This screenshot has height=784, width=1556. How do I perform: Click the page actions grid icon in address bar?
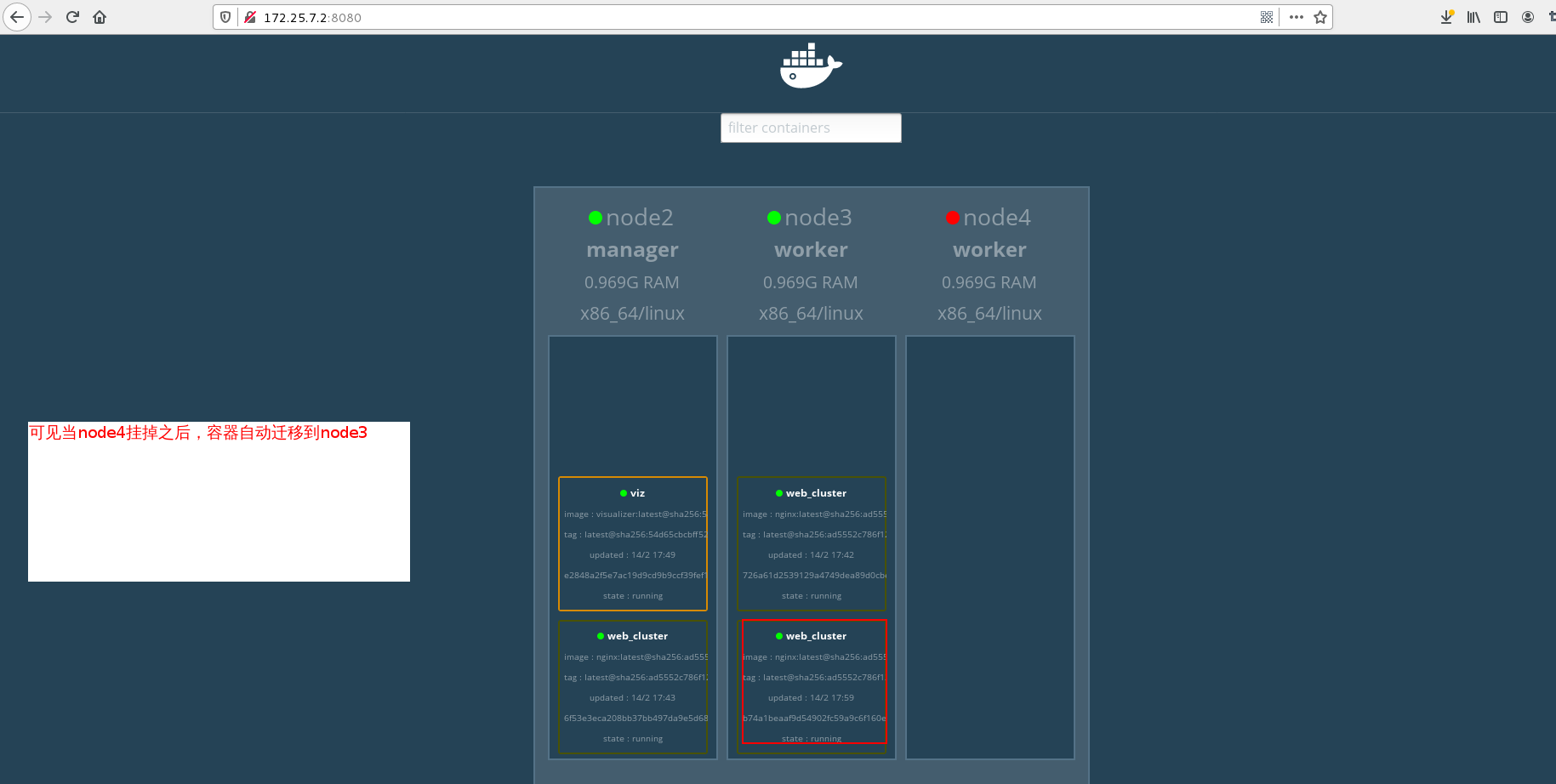click(x=1267, y=17)
